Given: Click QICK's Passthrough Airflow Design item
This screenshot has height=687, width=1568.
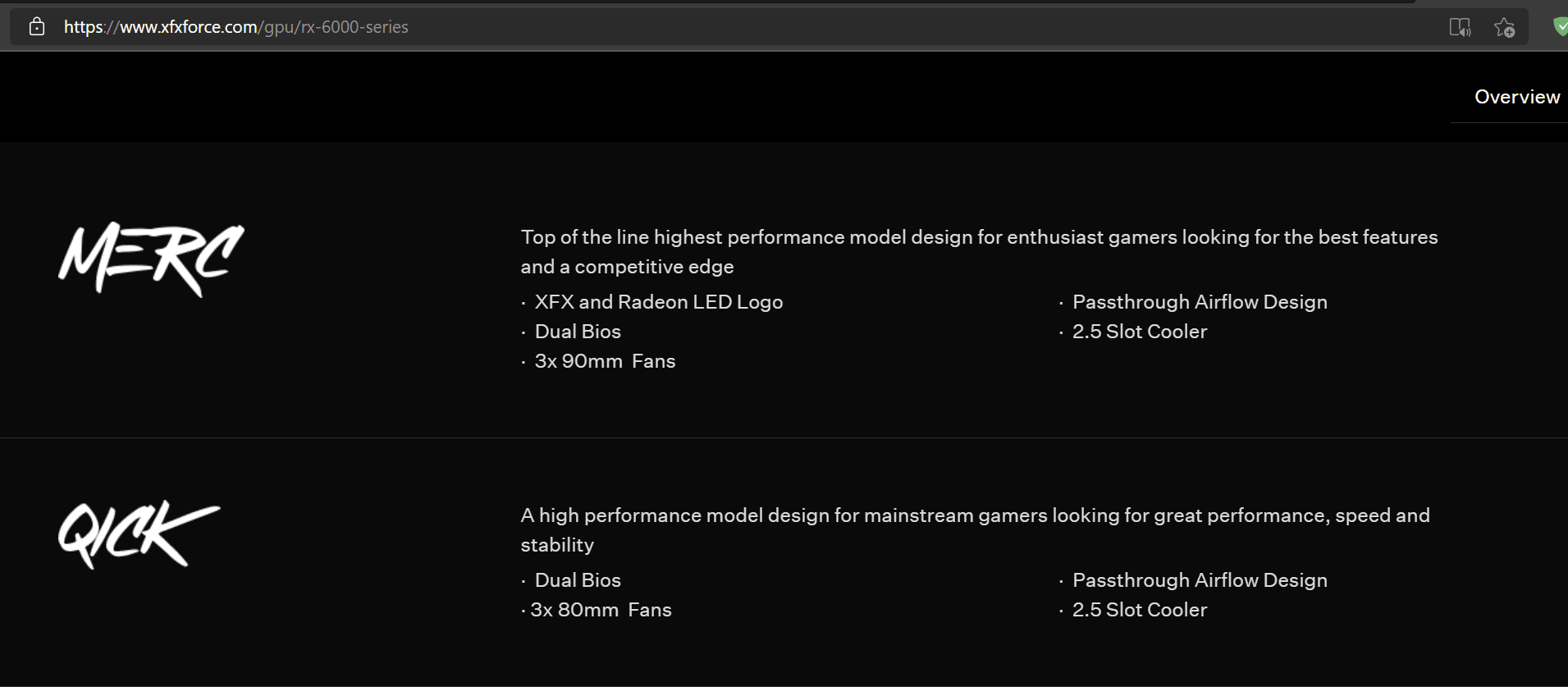Looking at the screenshot, I should (1199, 580).
